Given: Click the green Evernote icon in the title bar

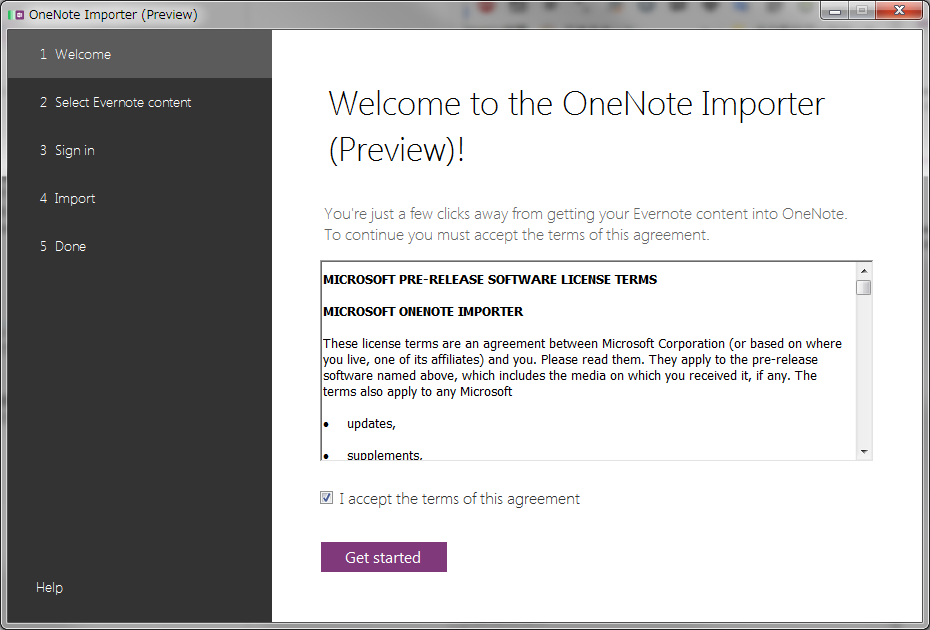Looking at the screenshot, I should (11, 14).
